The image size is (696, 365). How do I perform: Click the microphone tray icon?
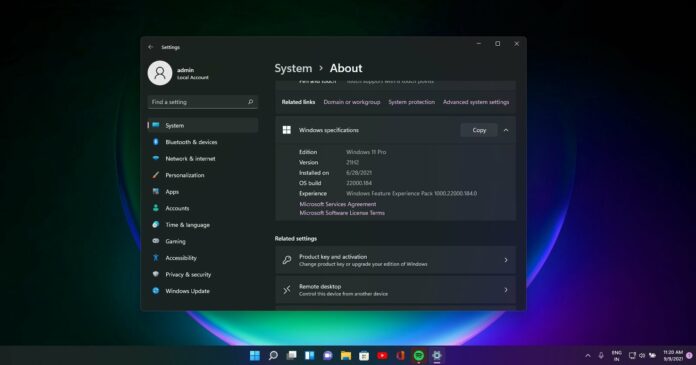[601, 355]
